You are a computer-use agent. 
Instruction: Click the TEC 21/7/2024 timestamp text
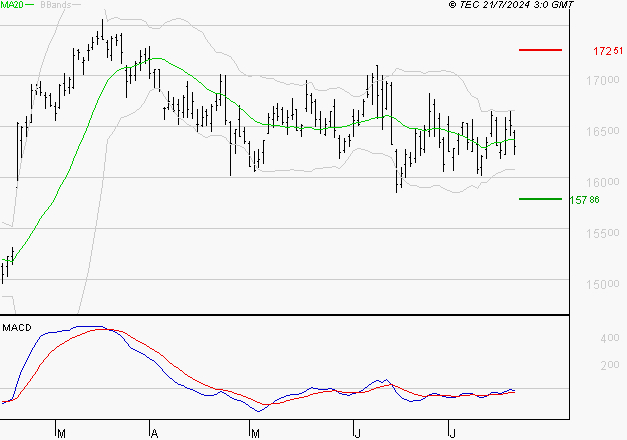coord(511,5)
